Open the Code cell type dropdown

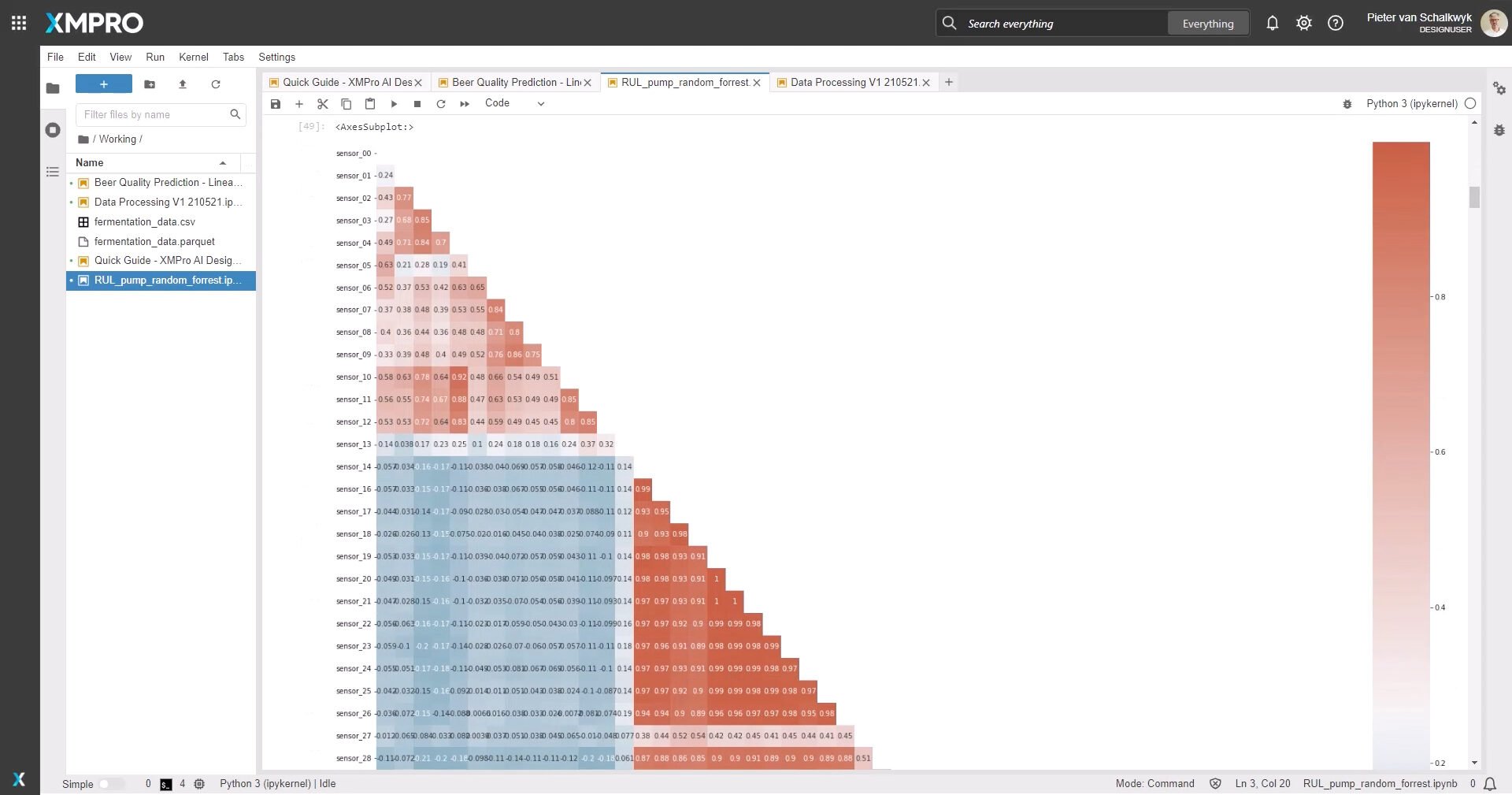coord(514,103)
